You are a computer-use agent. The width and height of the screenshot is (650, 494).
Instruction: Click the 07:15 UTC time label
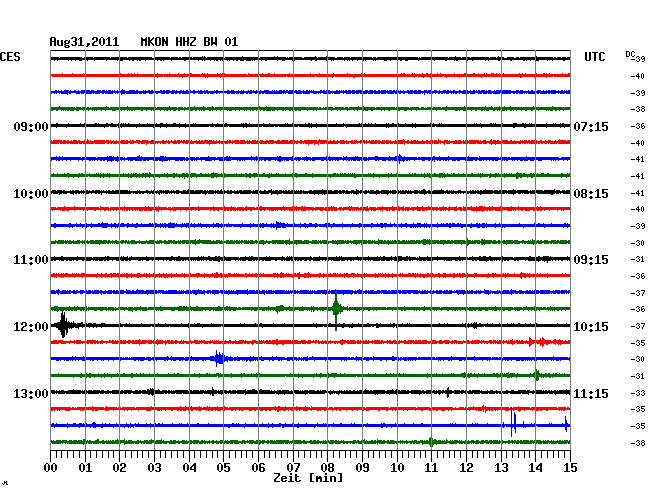click(591, 126)
